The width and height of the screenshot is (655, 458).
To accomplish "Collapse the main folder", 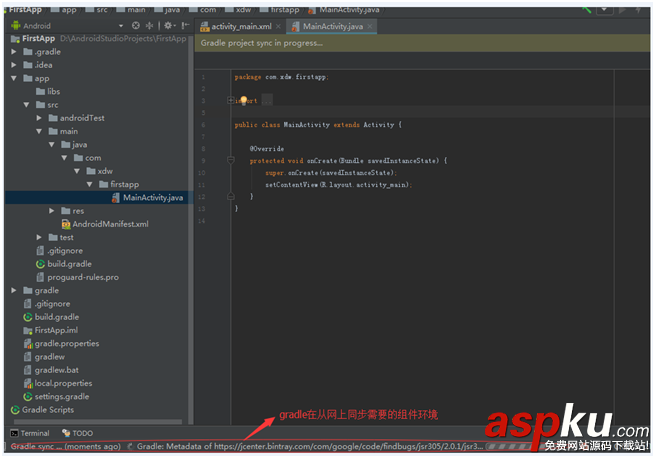I will pos(39,131).
